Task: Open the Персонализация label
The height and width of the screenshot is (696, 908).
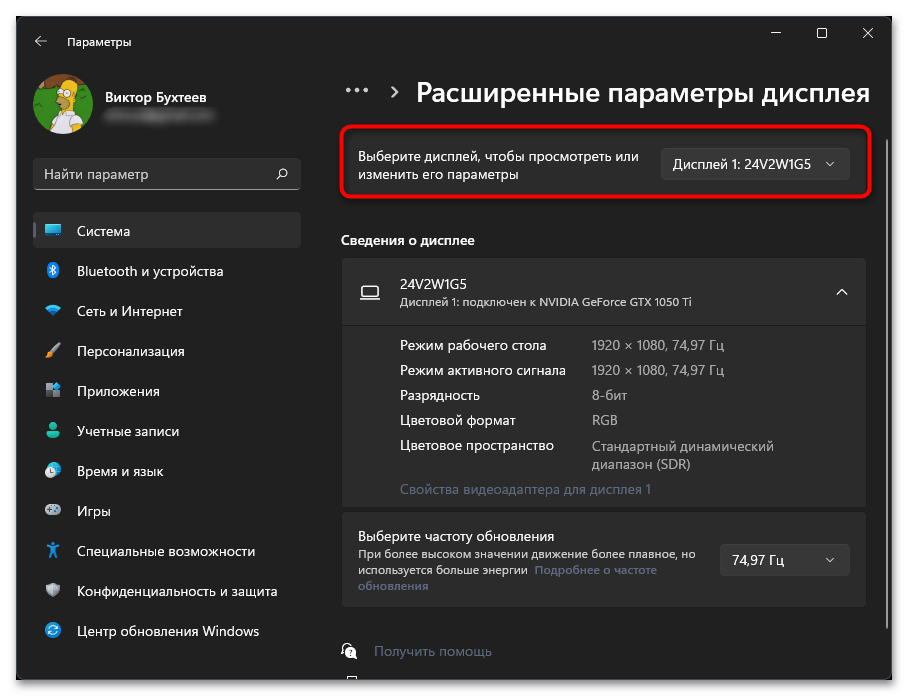Action: [x=131, y=351]
